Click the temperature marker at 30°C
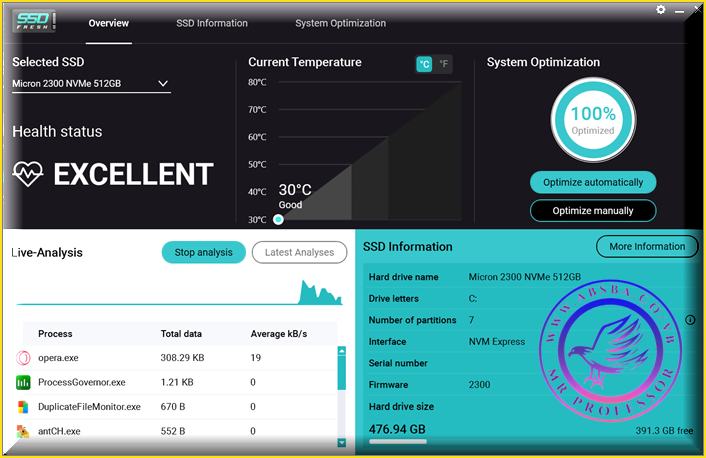The width and height of the screenshot is (706, 458). pos(278,219)
